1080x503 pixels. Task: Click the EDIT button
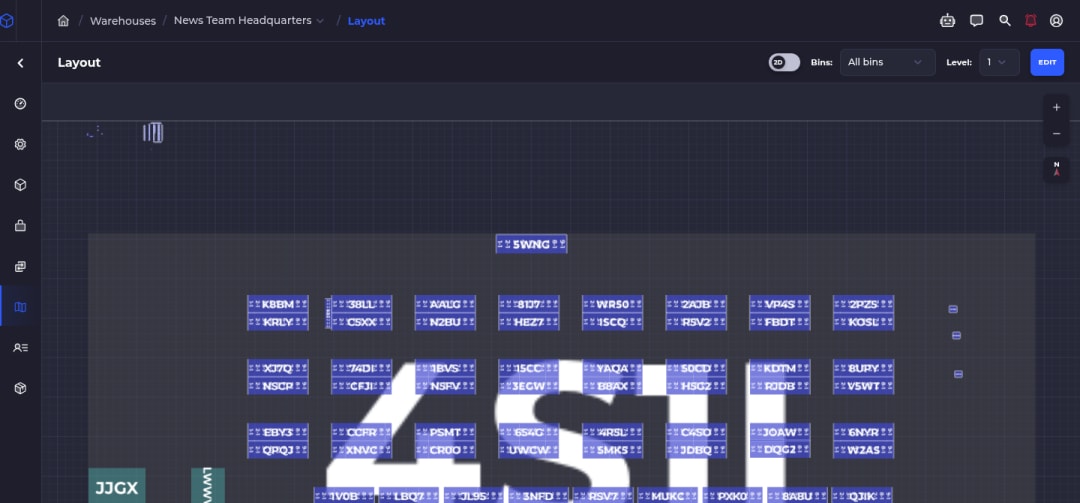click(1047, 62)
